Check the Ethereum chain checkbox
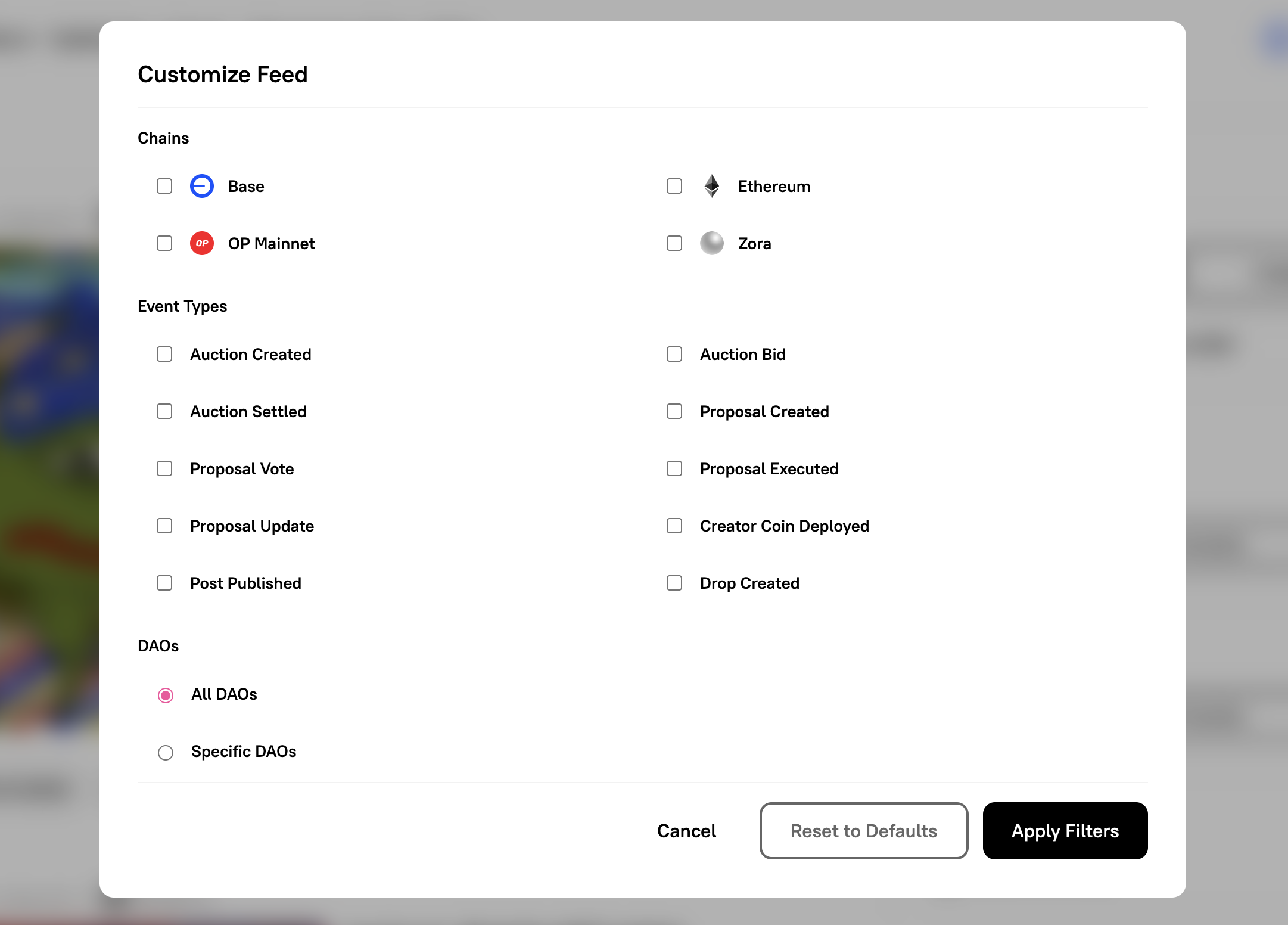Screen dimensions: 1288x925 (x=674, y=186)
